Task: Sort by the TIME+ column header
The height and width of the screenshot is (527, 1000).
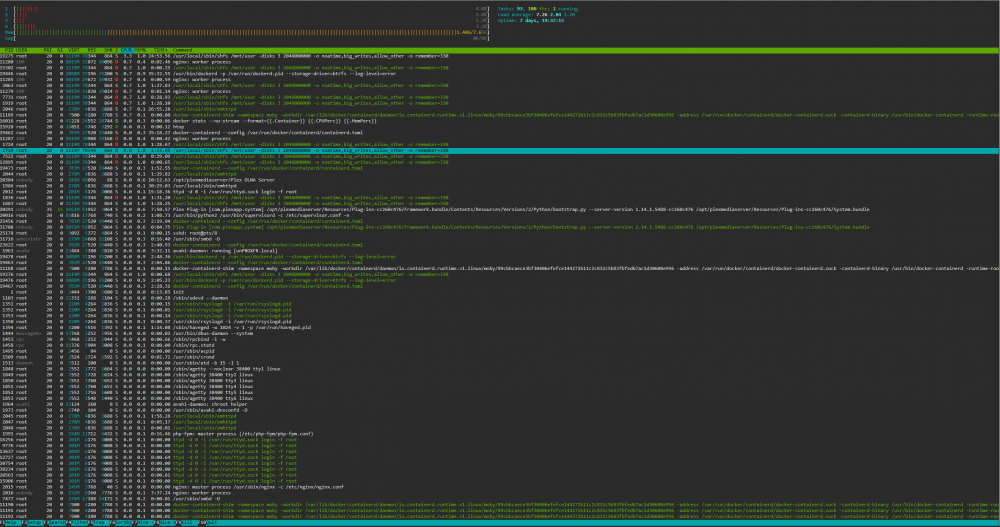Action: [160, 50]
